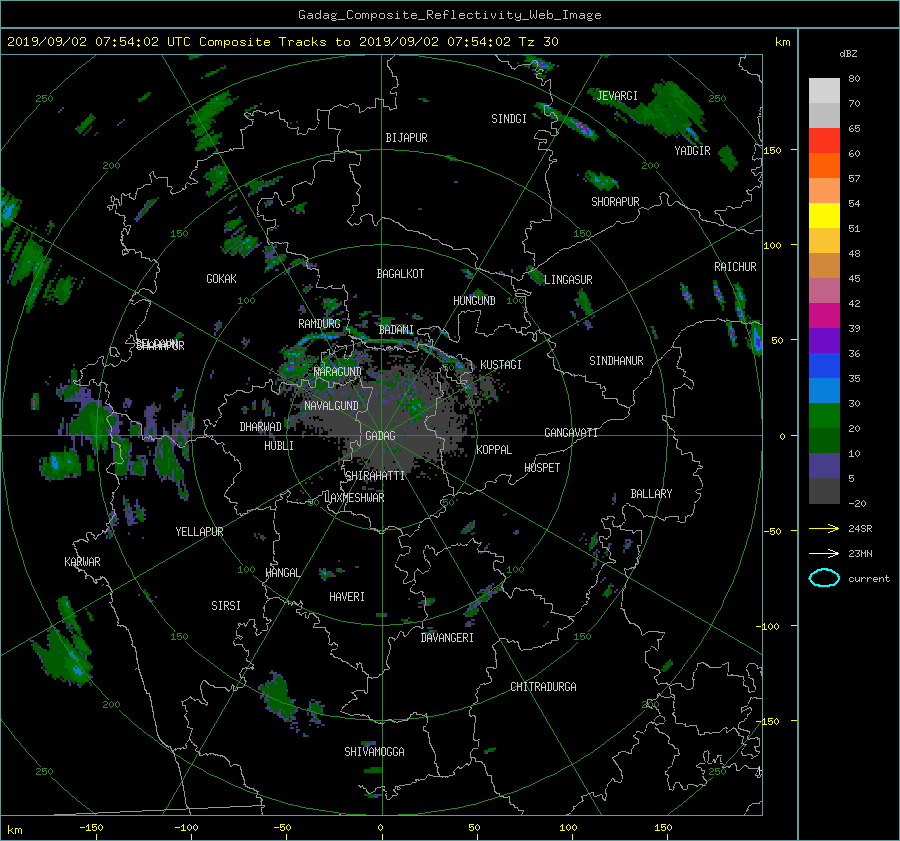900x841 pixels.
Task: Click the cyan 'current' ellipse legend symbol
Action: pyautogui.click(x=824, y=578)
